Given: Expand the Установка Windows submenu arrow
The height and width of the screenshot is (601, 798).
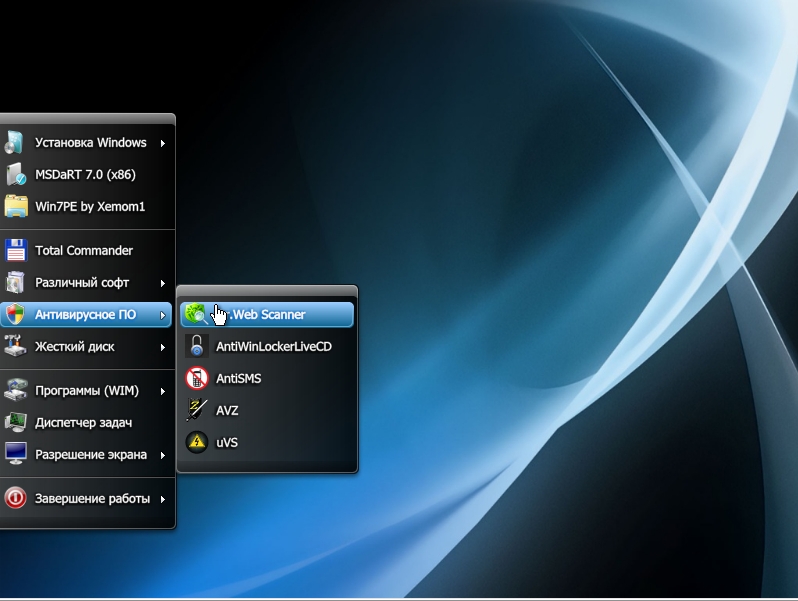Looking at the screenshot, I should (x=162, y=143).
